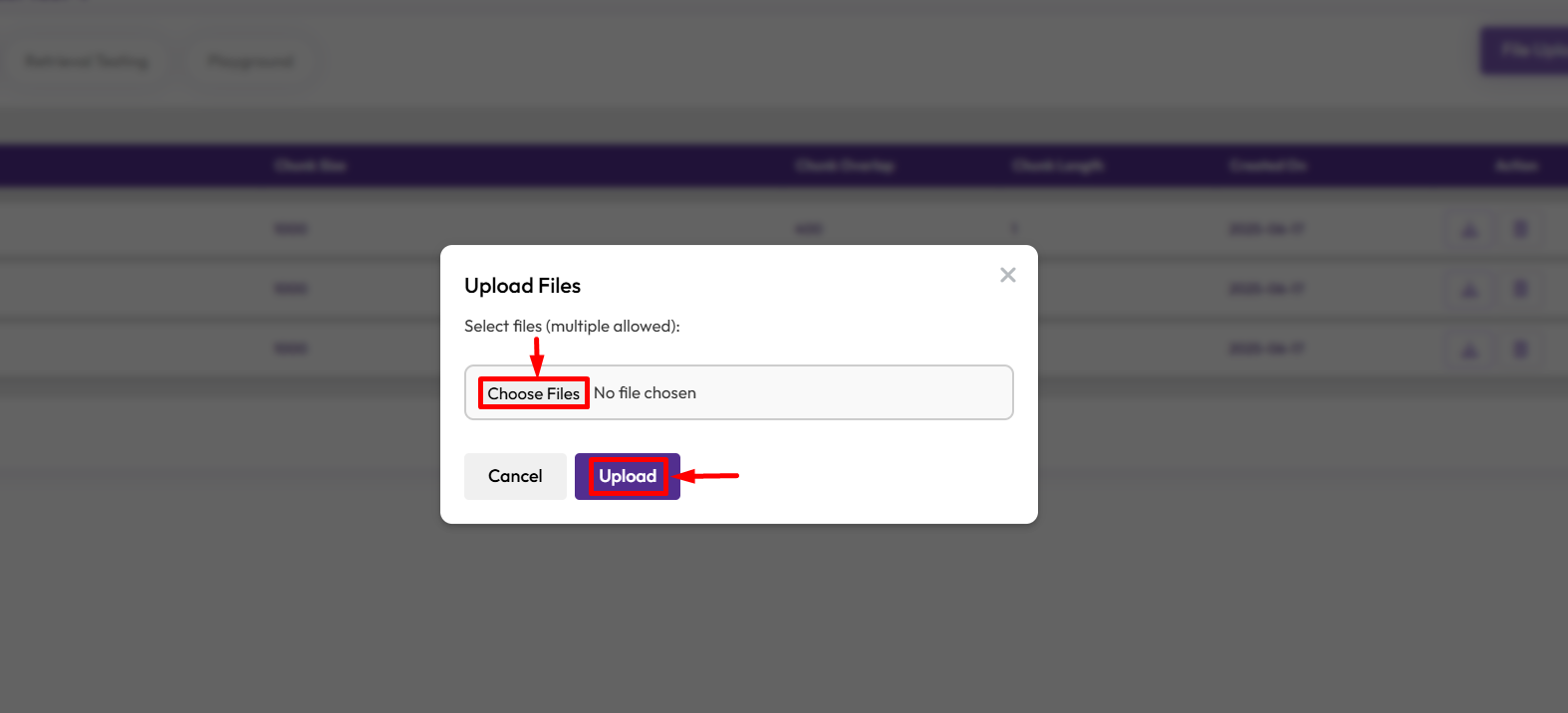
Task: Click the Chunk Size column header
Action: click(311, 165)
